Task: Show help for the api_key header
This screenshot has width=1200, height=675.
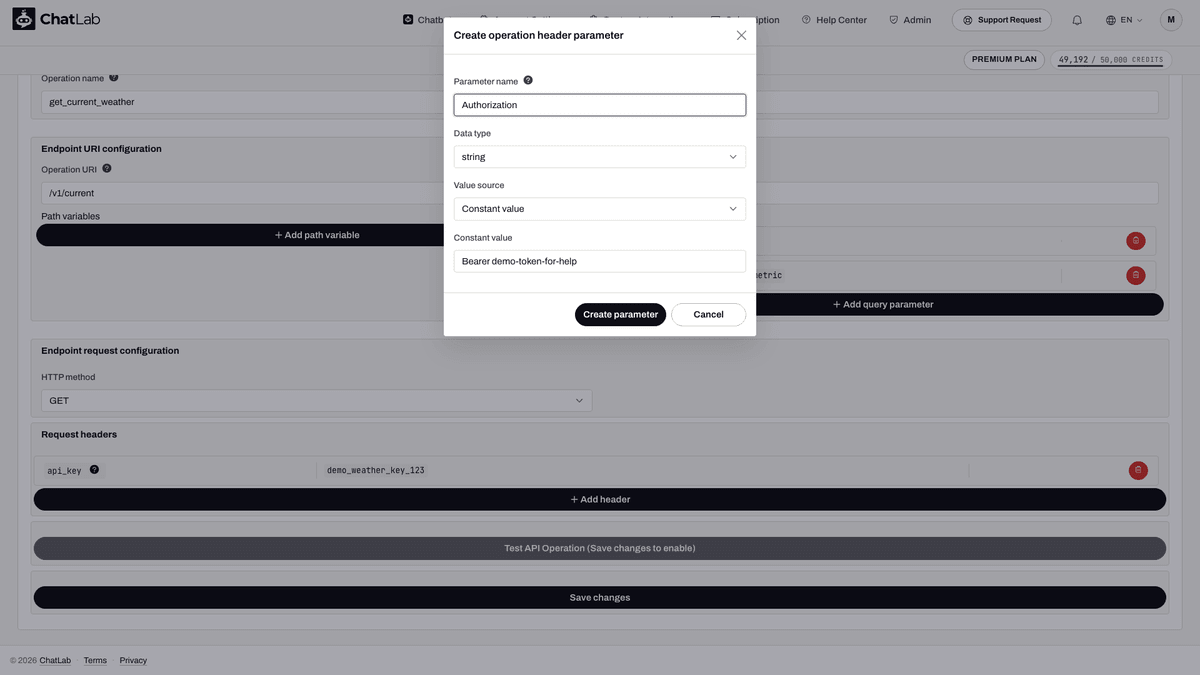Action: click(x=94, y=469)
